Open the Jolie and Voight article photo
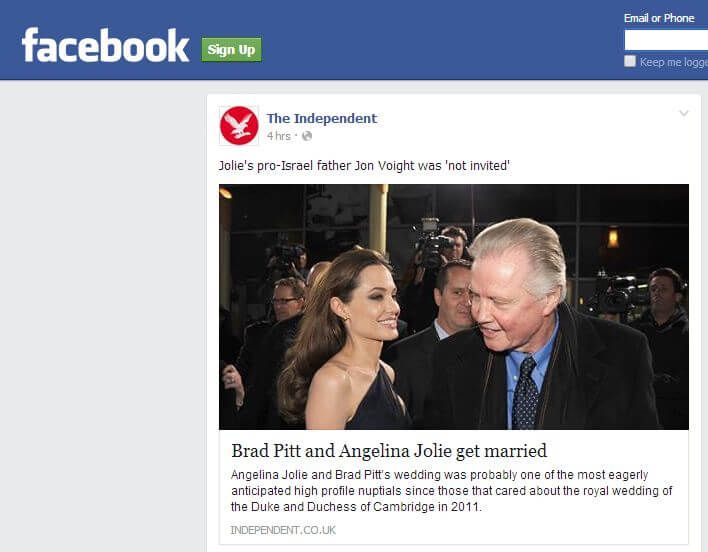Image resolution: width=708 pixels, height=552 pixels. [x=454, y=306]
